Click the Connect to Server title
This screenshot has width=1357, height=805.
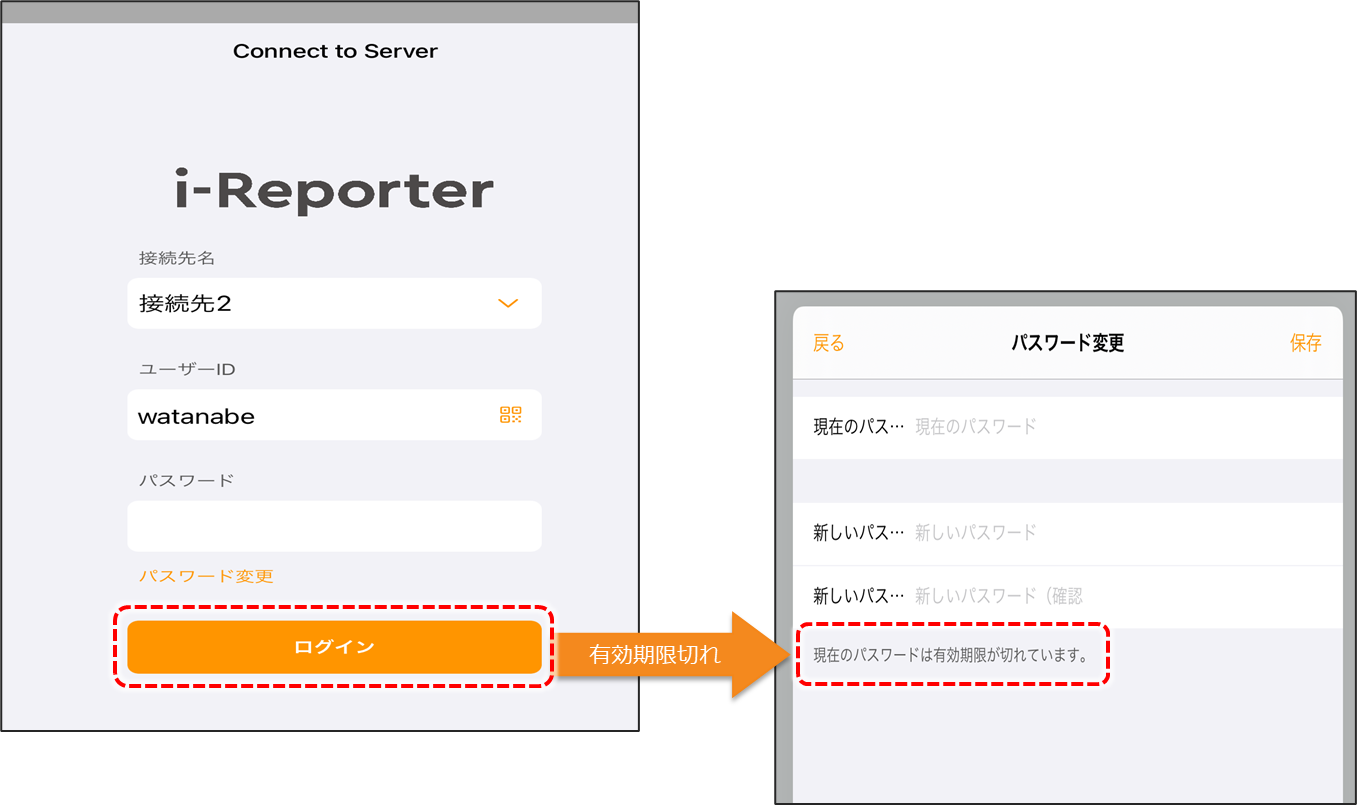pyautogui.click(x=335, y=51)
